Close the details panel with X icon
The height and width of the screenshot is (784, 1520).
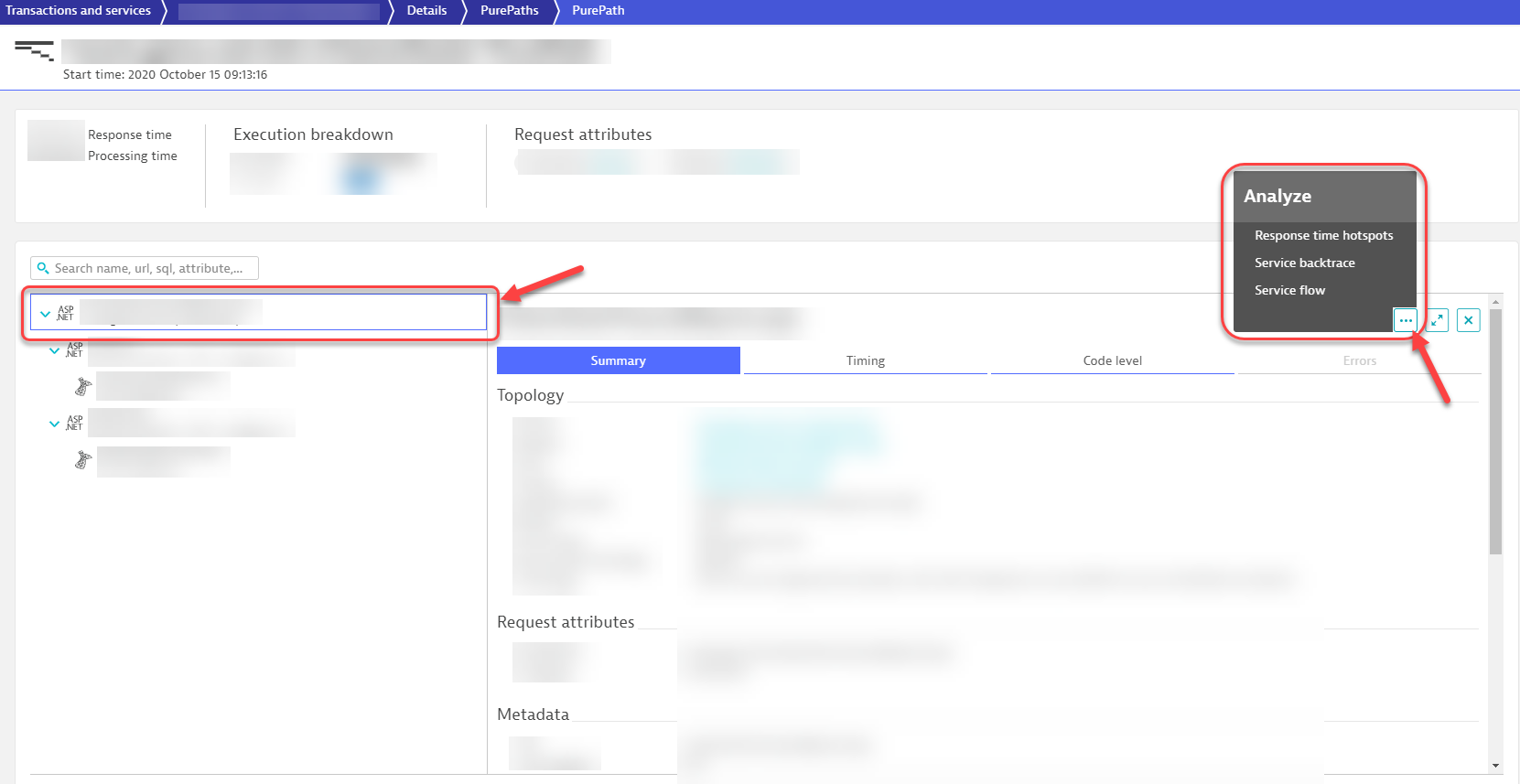pos(1468,320)
